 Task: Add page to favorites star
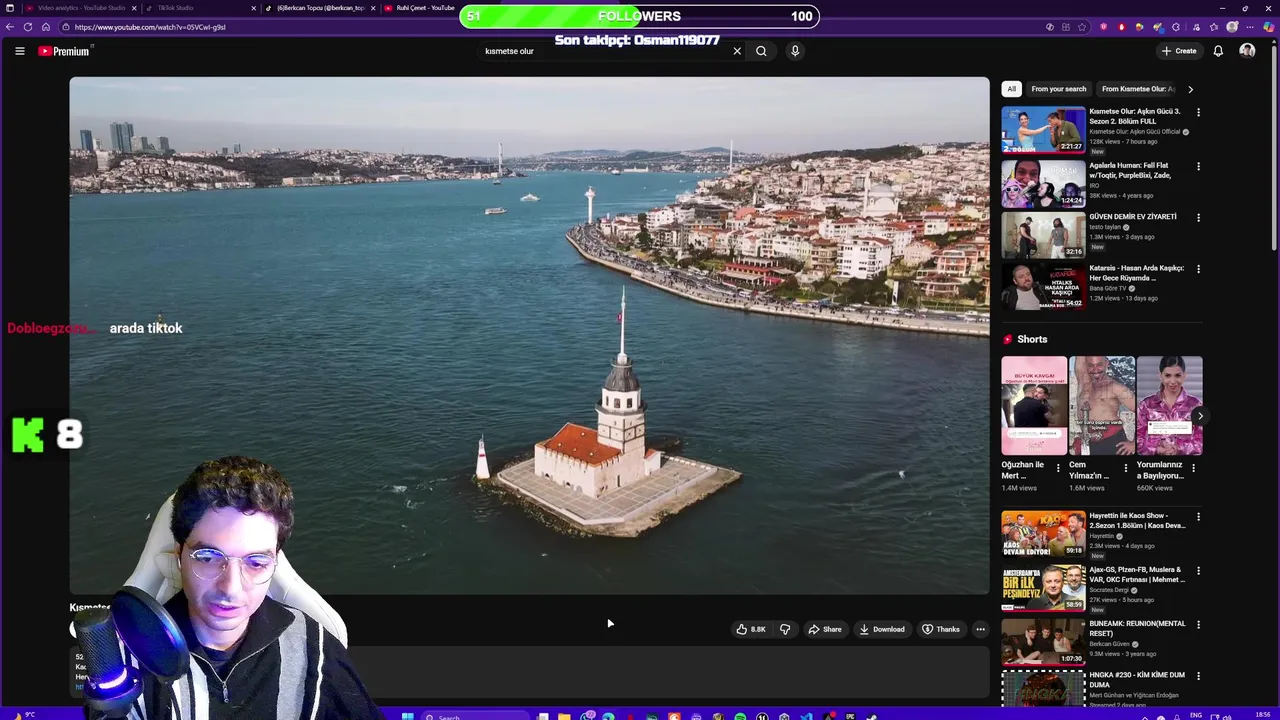point(1084,27)
